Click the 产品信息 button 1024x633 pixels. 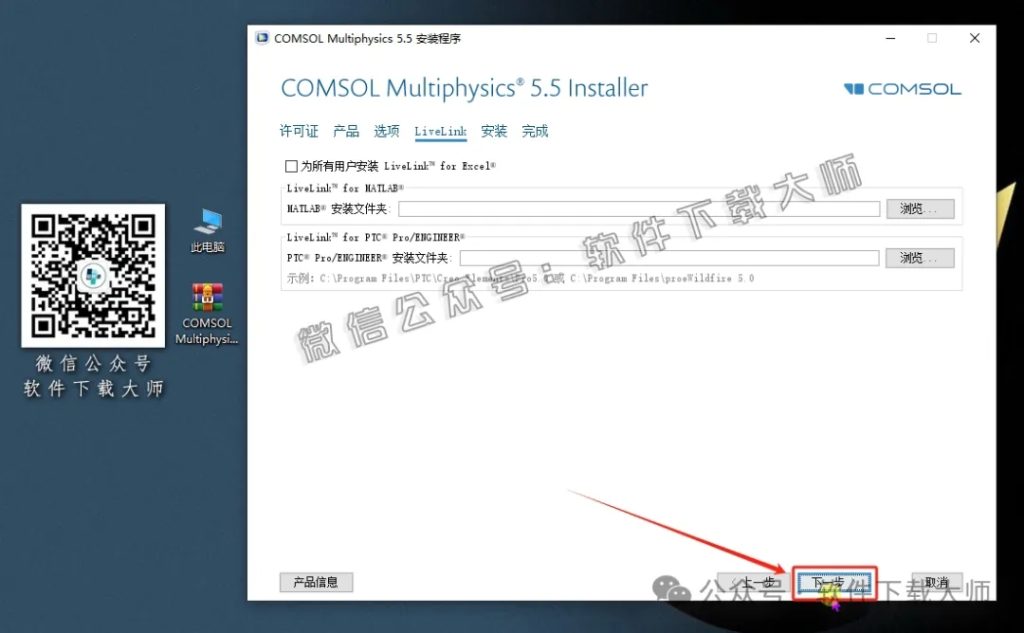click(315, 581)
